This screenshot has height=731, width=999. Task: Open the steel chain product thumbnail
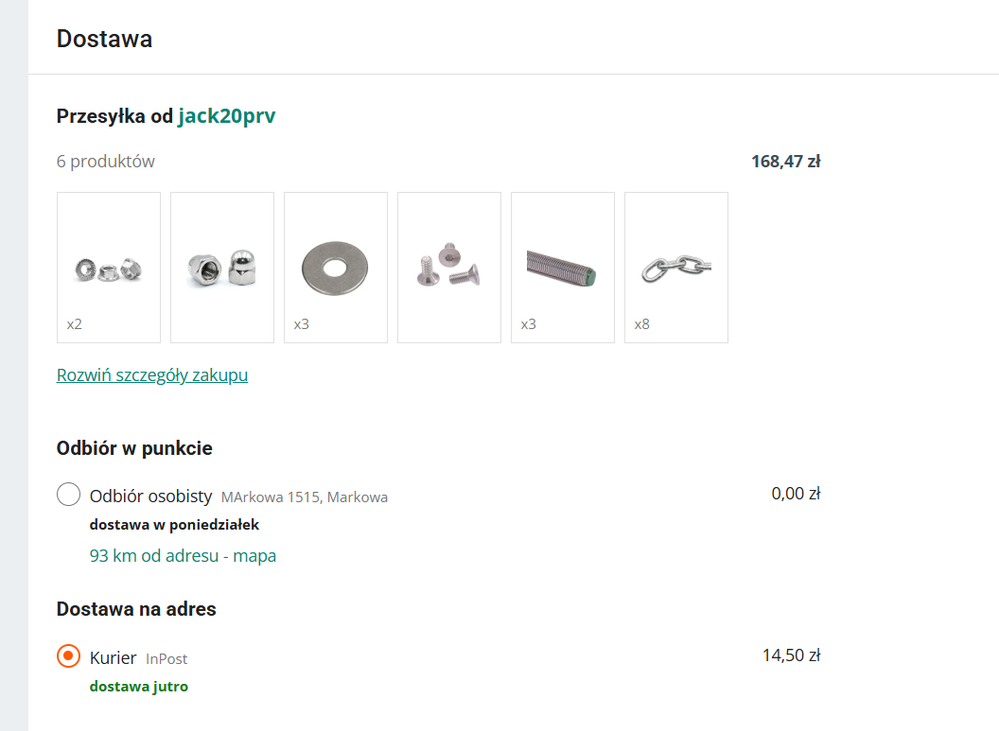(676, 268)
